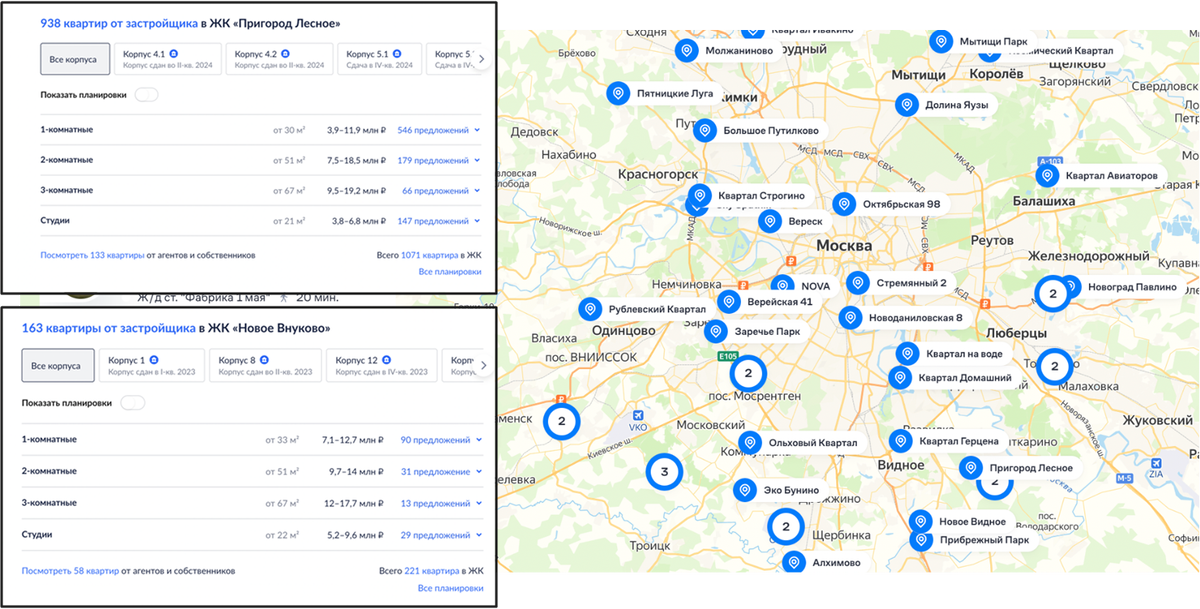1200x609 pixels.
Task: Open the Верейская 41 map pin
Action: coord(730,301)
